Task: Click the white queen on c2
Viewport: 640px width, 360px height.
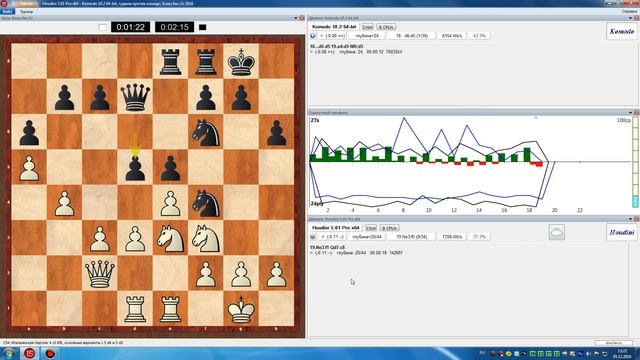Action: [100, 273]
